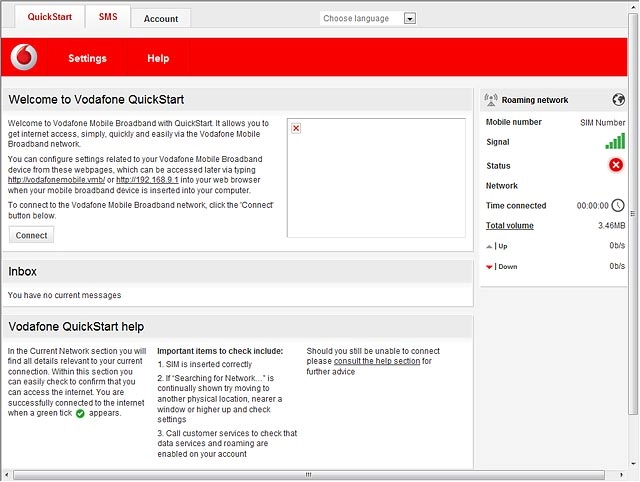Switch to the Account tab
Image resolution: width=640 pixels, height=482 pixels.
(161, 19)
